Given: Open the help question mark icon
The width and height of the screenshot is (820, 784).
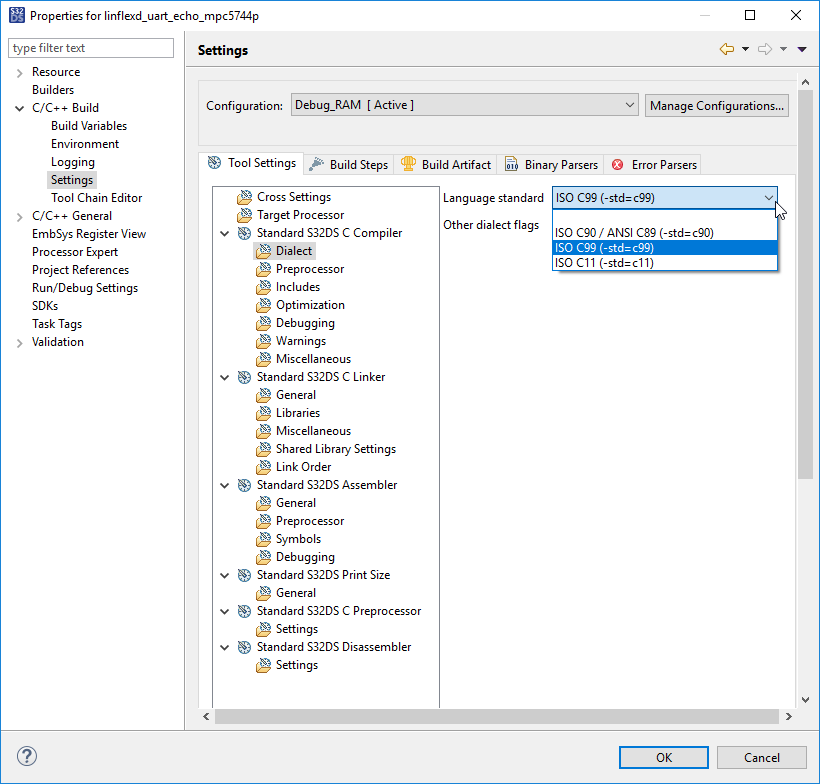Looking at the screenshot, I should tap(27, 756).
